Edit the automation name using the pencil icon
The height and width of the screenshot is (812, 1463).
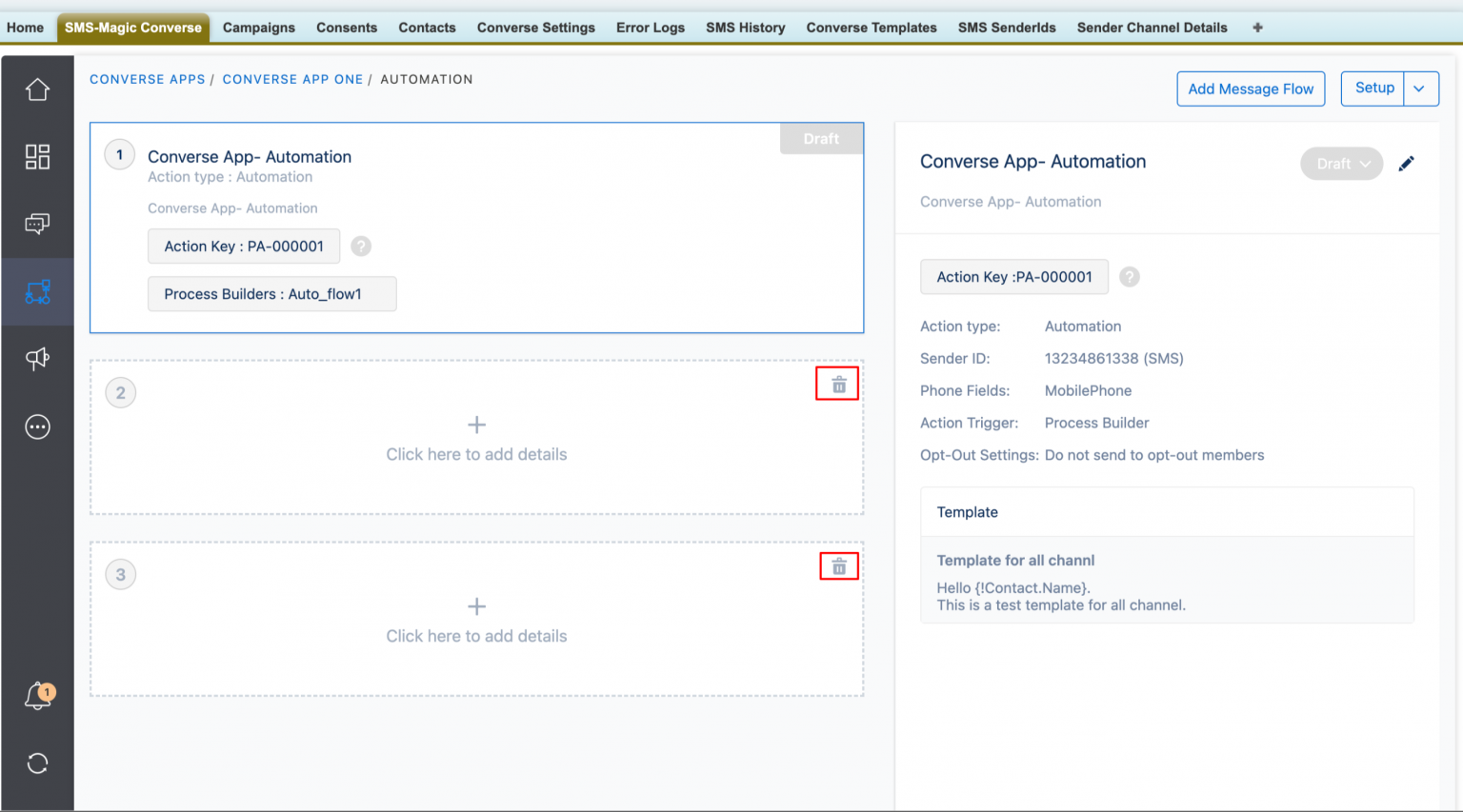point(1407,163)
